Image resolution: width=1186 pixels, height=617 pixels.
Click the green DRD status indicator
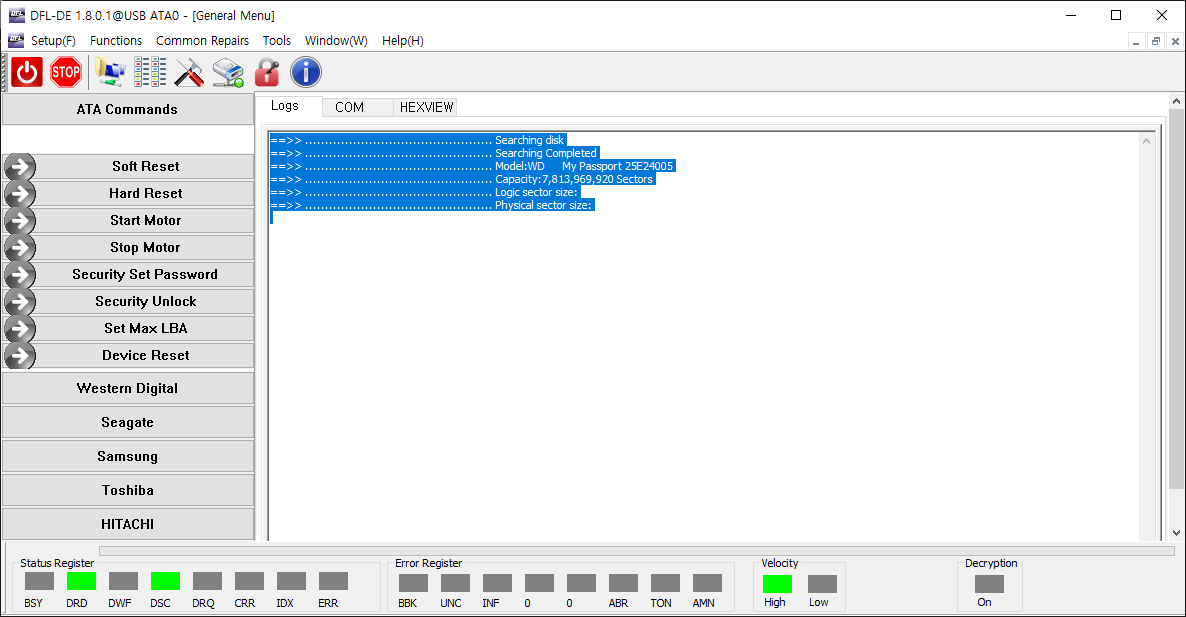pos(81,581)
